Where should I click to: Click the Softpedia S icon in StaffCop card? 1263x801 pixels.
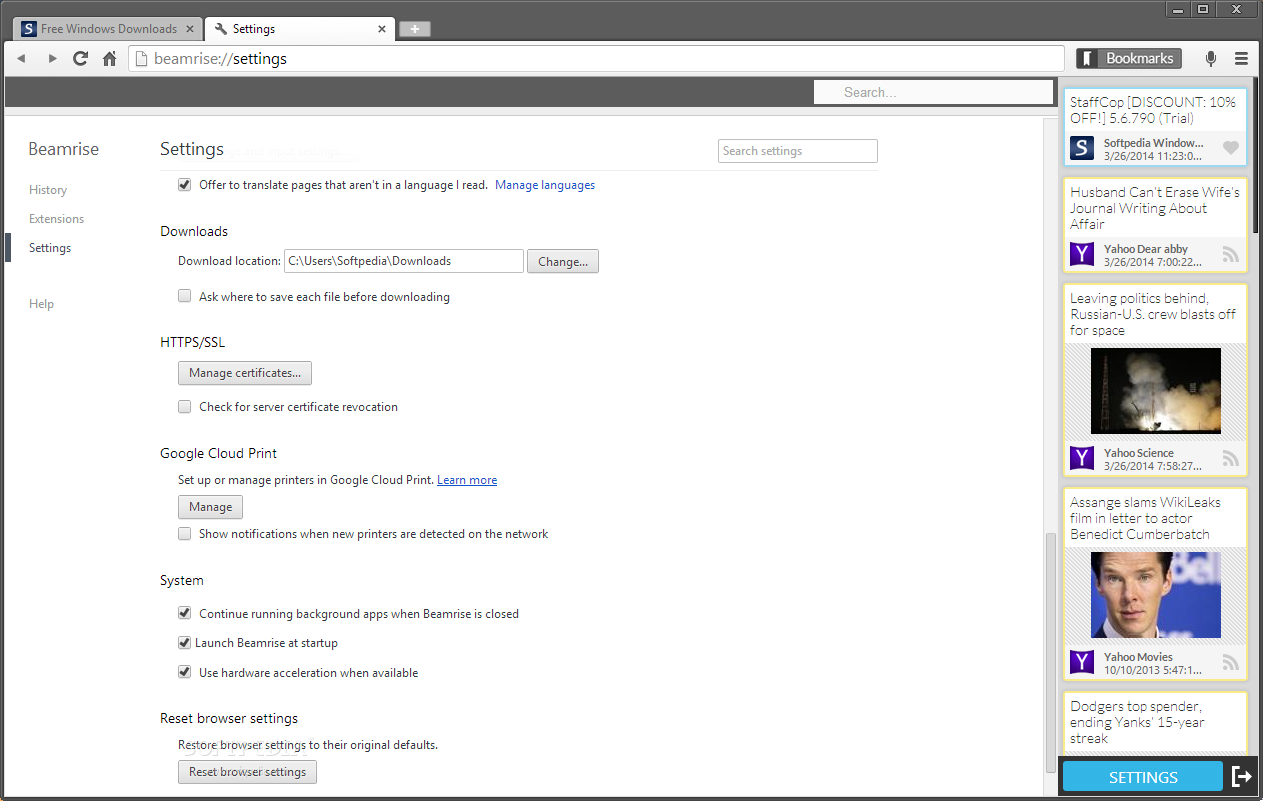(1082, 148)
